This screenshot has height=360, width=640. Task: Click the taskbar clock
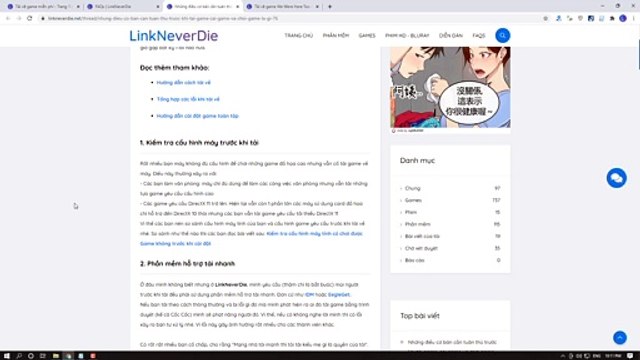(613, 356)
